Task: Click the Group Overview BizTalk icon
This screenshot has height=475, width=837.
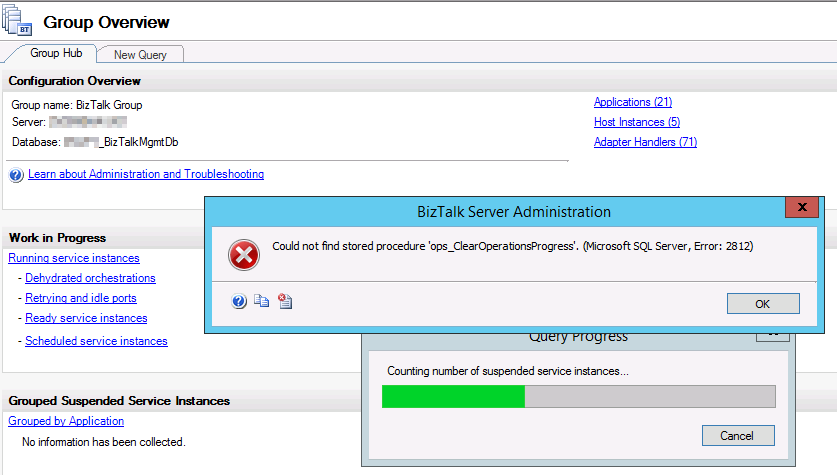Action: [x=17, y=21]
